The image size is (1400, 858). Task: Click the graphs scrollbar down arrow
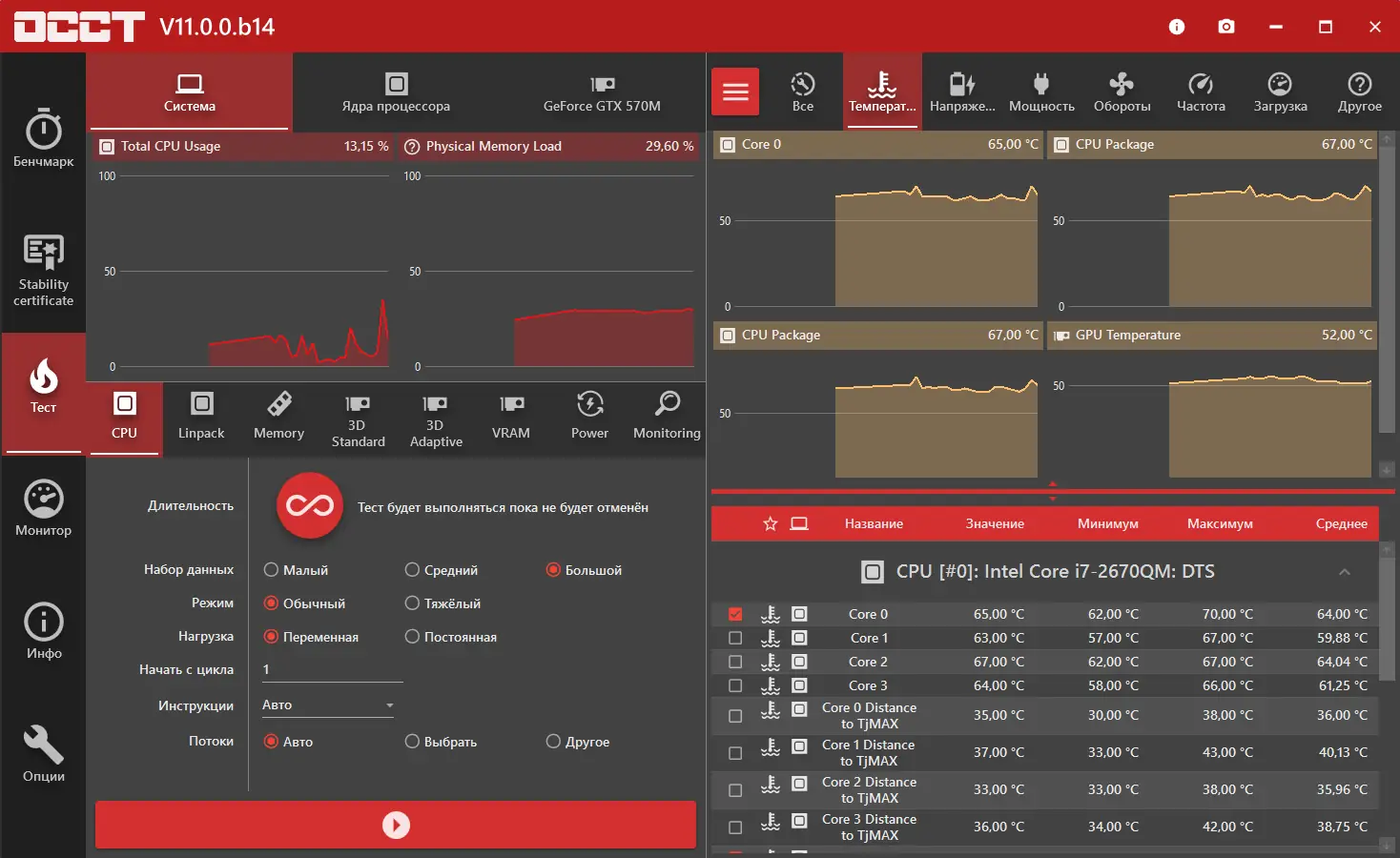1388,469
